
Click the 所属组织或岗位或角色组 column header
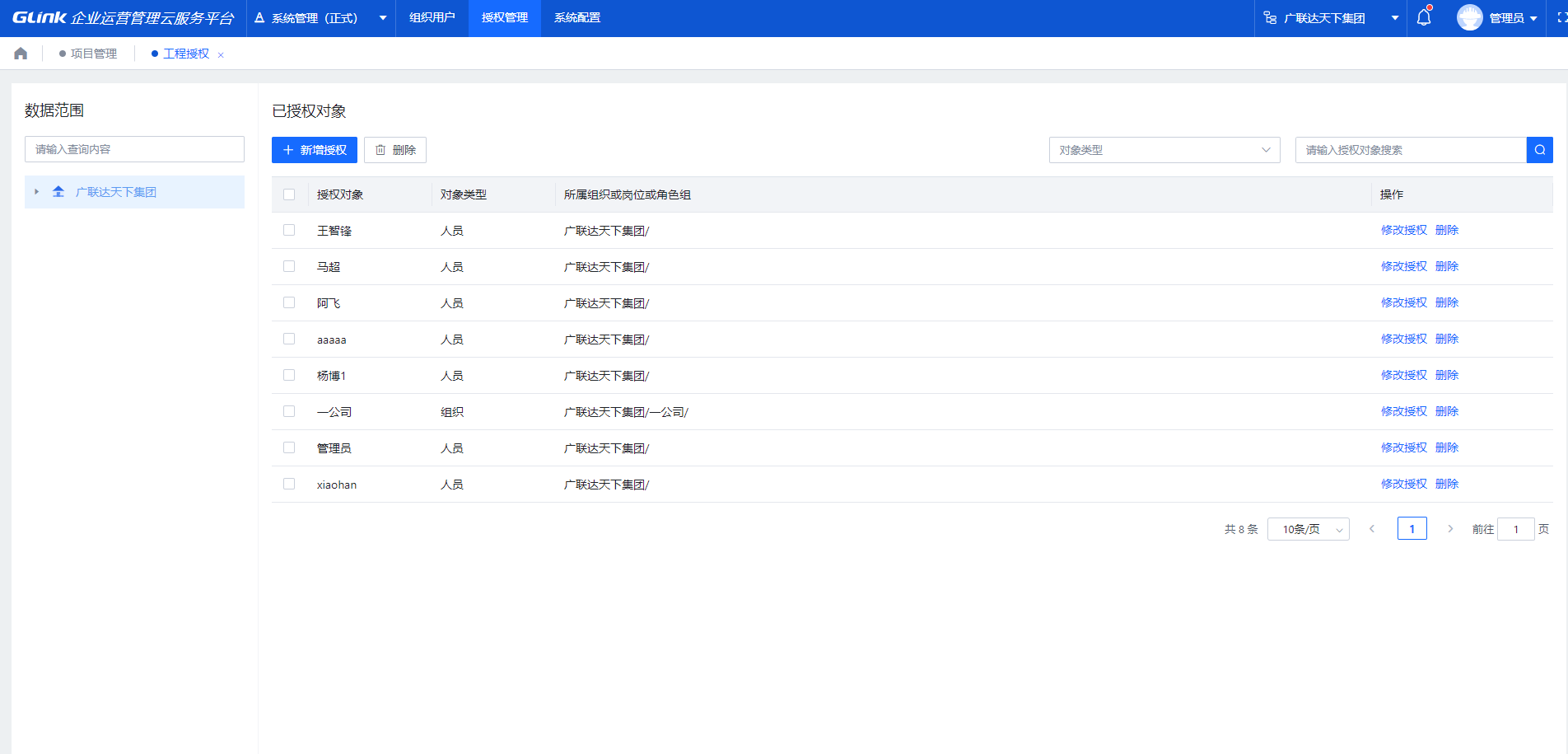tap(628, 194)
